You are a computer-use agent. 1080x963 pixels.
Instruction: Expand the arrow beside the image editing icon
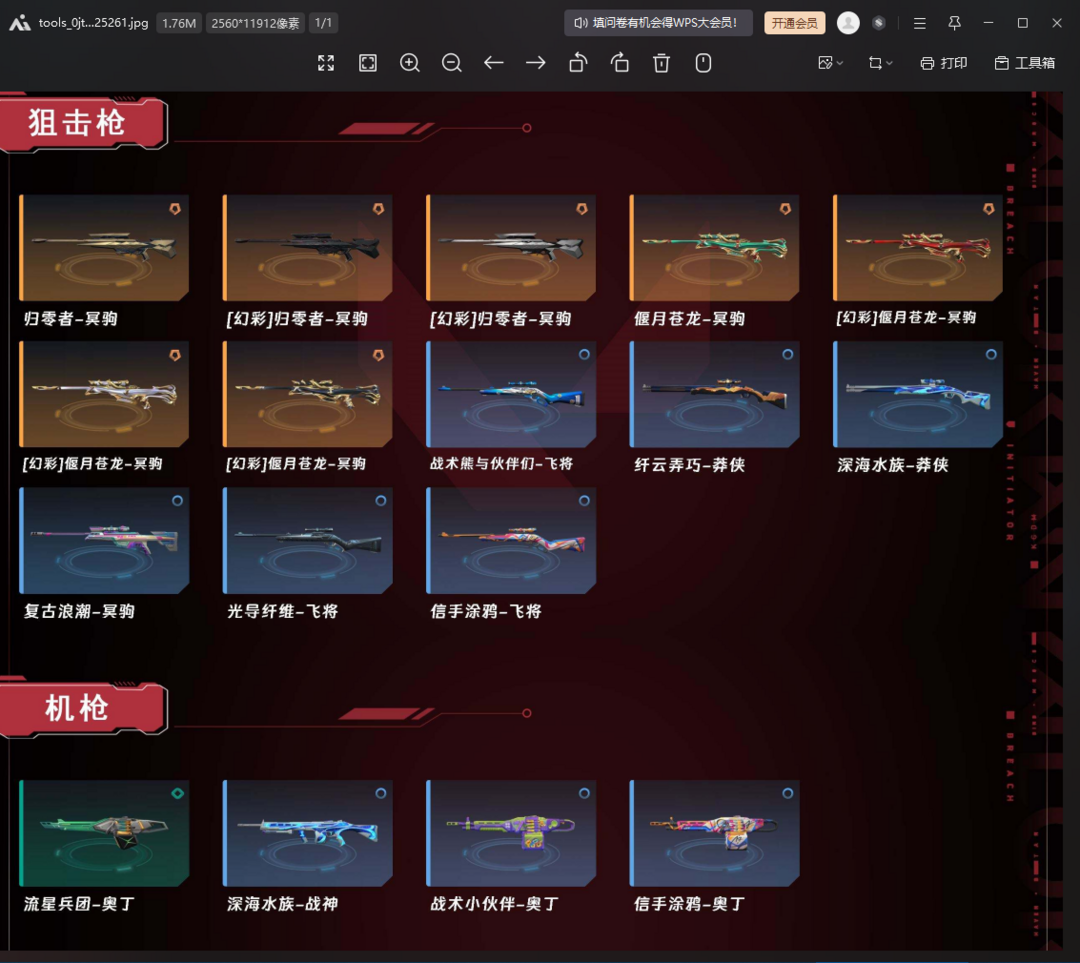click(x=840, y=63)
